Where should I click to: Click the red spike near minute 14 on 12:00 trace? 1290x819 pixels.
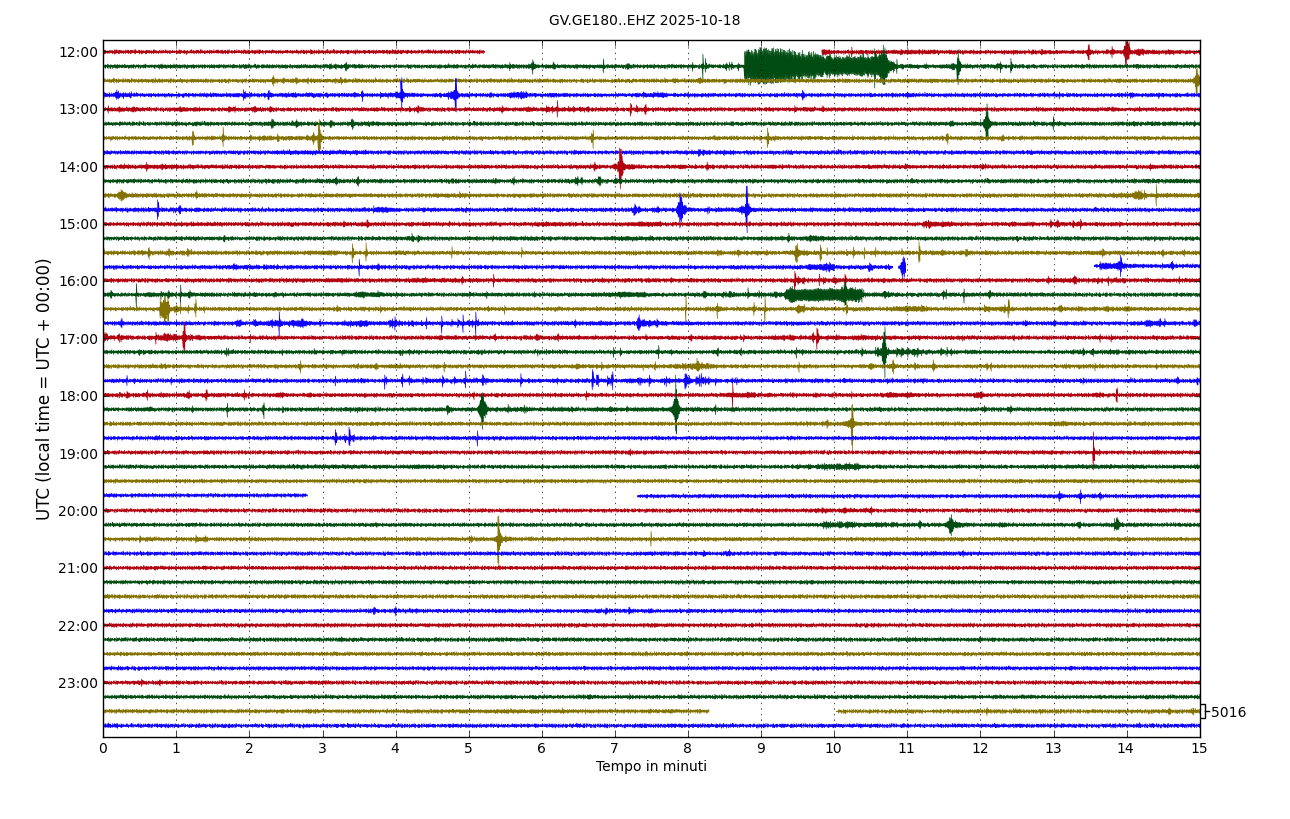[x=1126, y=51]
